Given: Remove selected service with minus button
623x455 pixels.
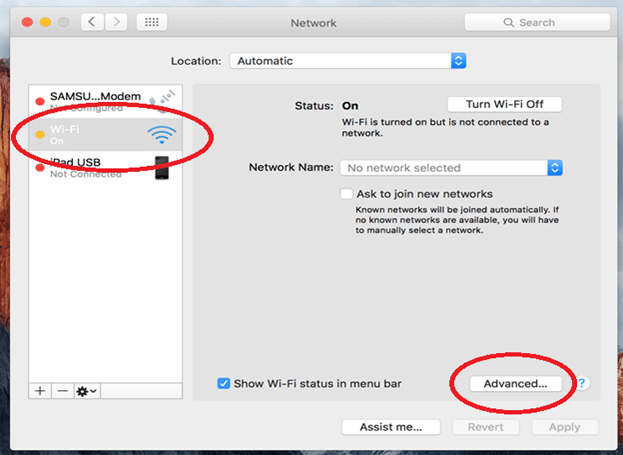Looking at the screenshot, I should pos(62,391).
